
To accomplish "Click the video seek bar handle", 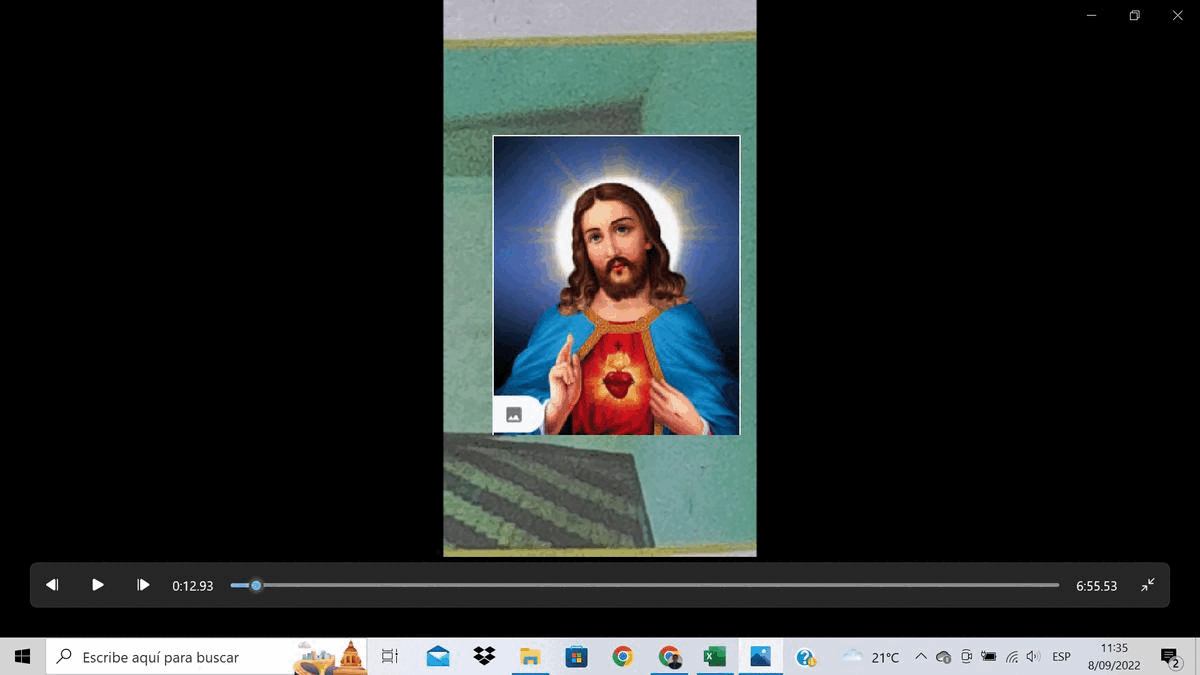I will tap(256, 585).
